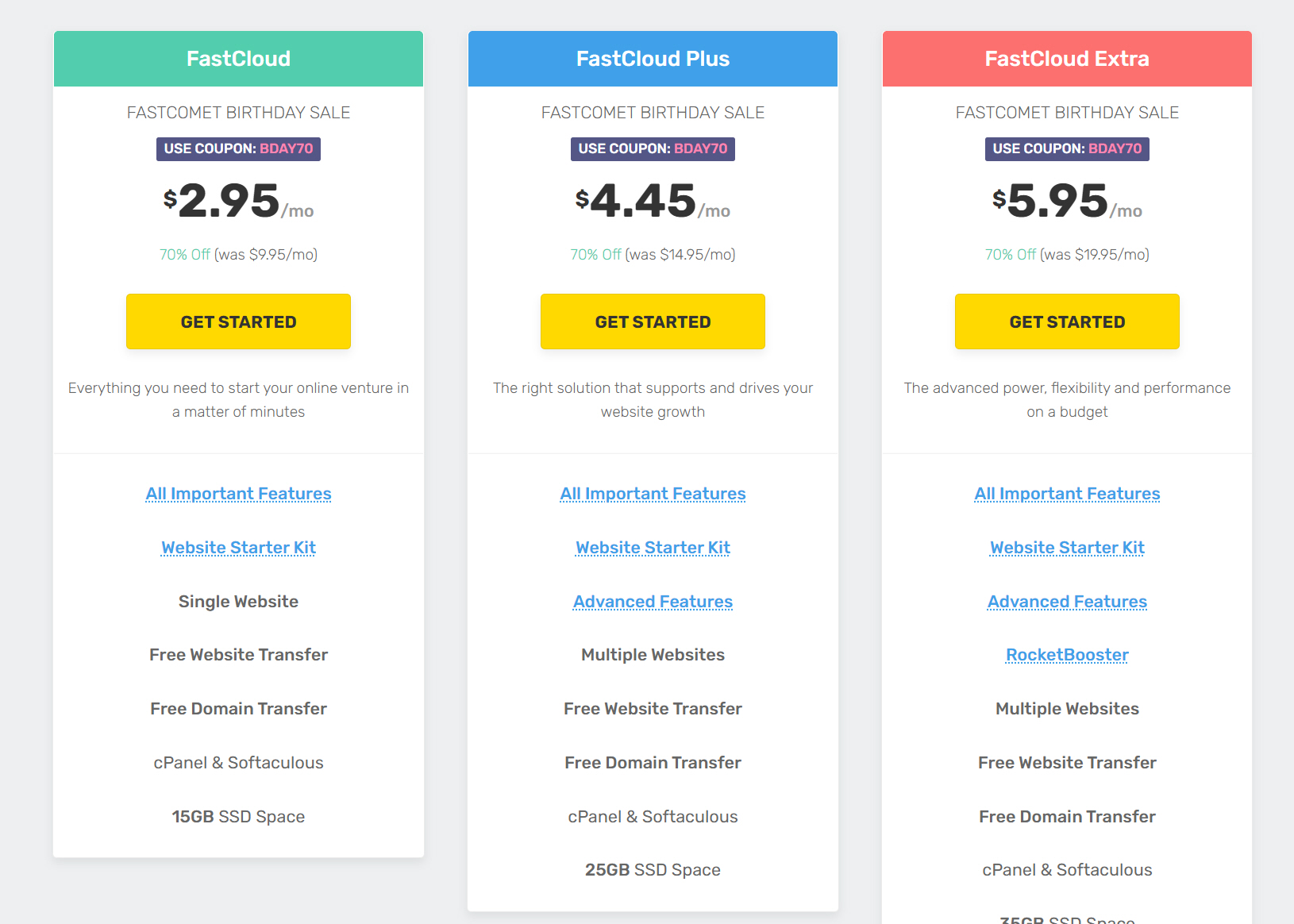Click GET STARTED for FastCloud Plus plan
Screen dimensions: 1294x924
(x=653, y=321)
